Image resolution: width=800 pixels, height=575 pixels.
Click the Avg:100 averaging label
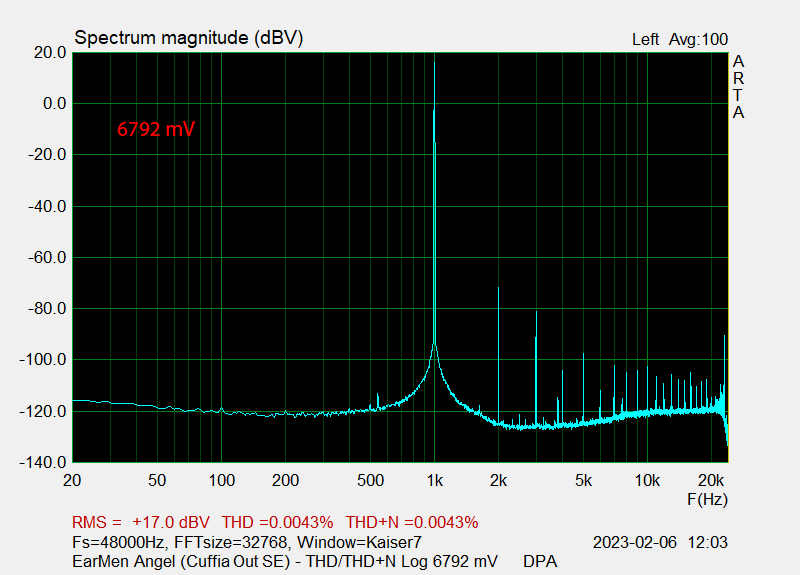[x=698, y=40]
